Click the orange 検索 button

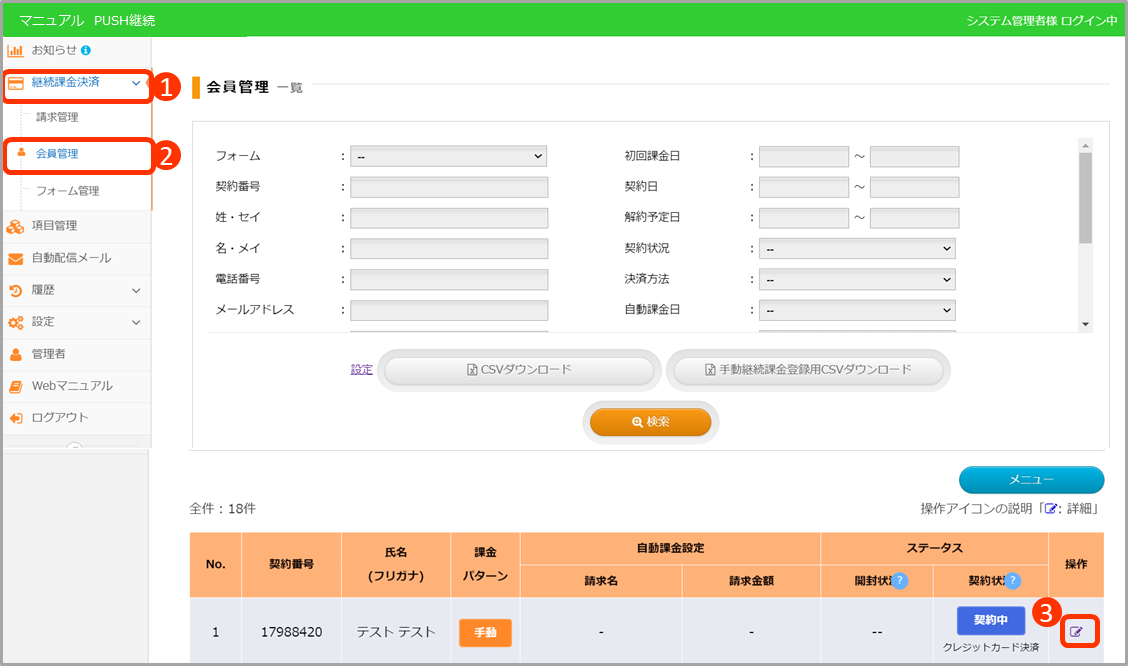[x=651, y=422]
